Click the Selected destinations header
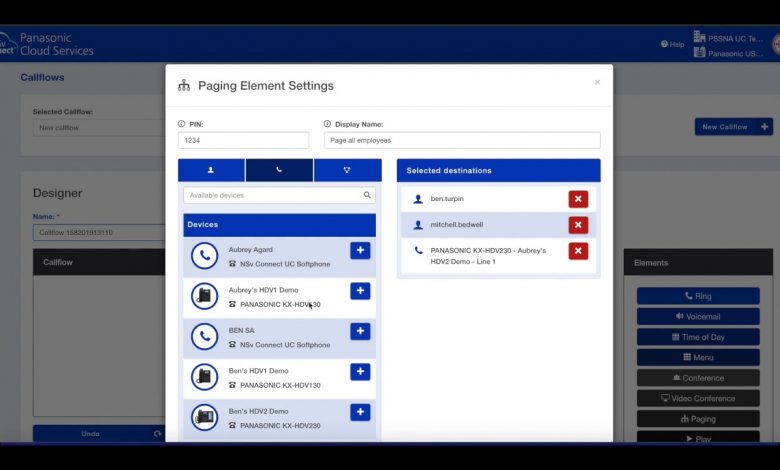 (x=498, y=170)
